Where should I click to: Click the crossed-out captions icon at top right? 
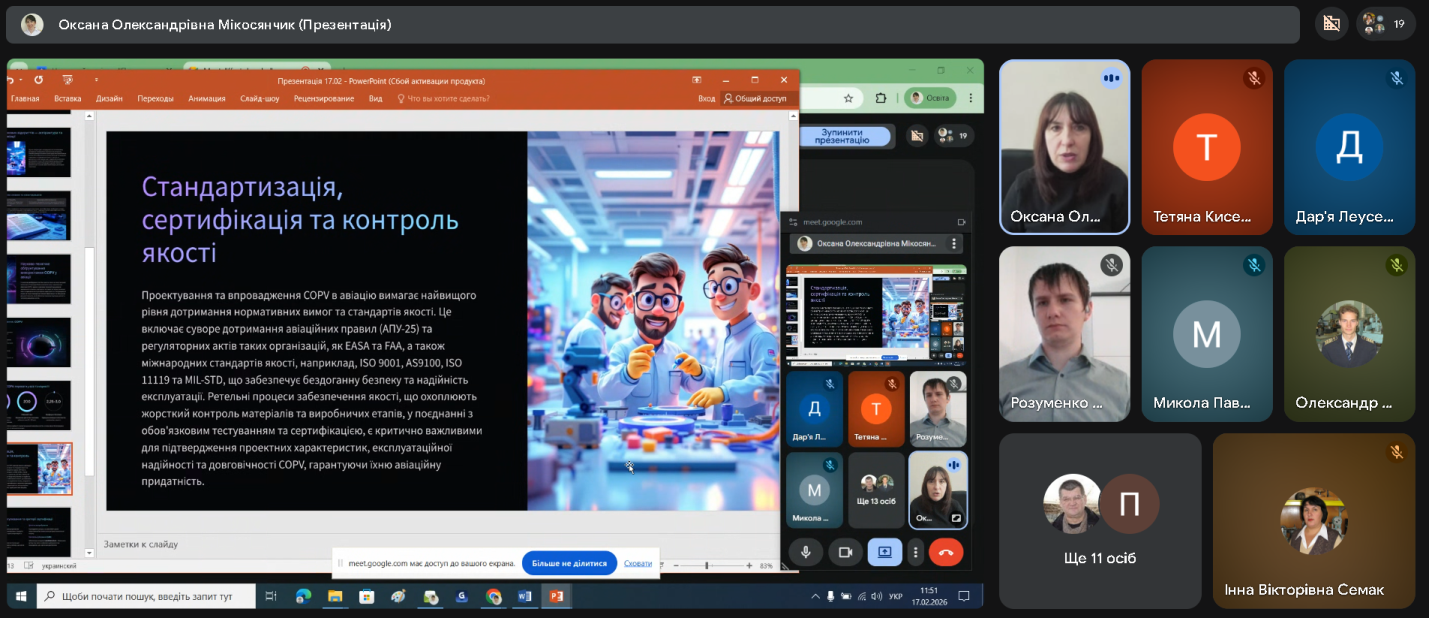click(x=1331, y=24)
